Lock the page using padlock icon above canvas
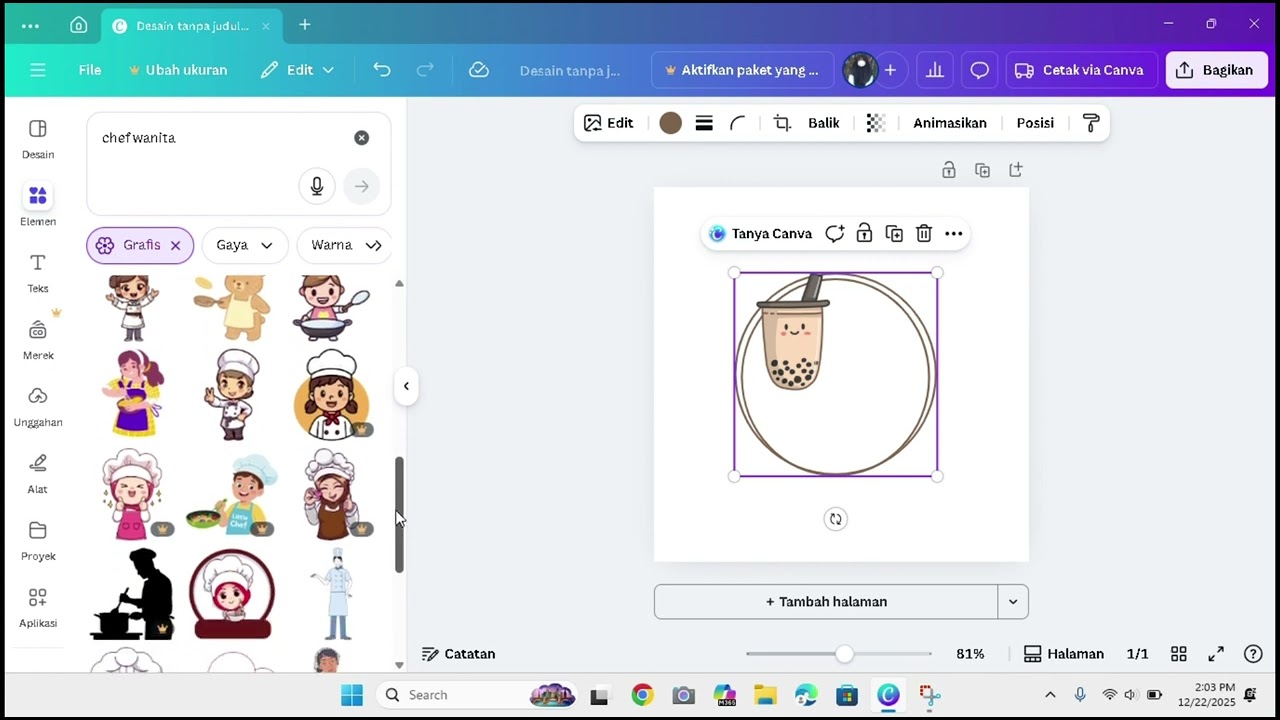This screenshot has height=720, width=1280. pyautogui.click(x=949, y=170)
